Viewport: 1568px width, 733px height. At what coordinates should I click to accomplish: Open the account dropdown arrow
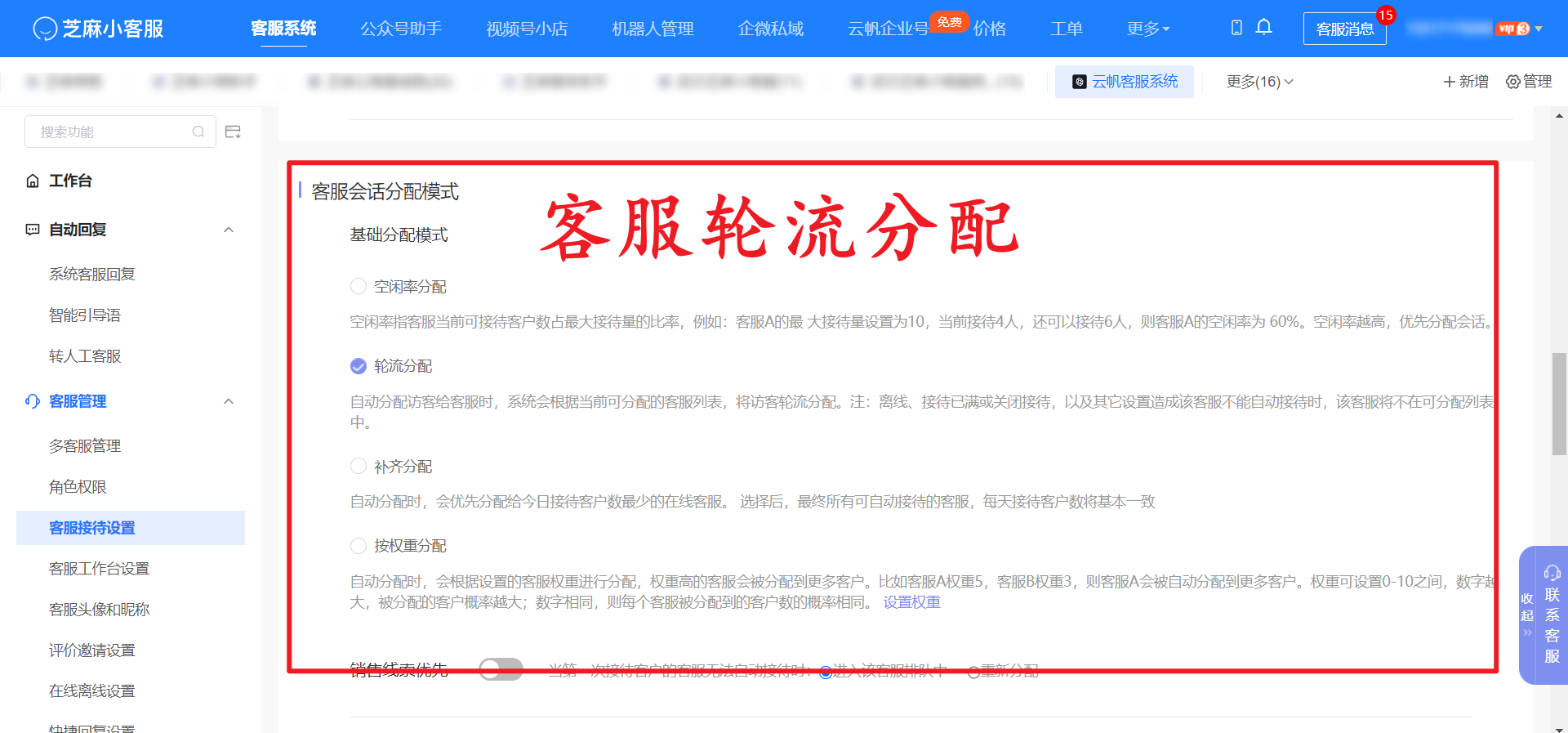coord(1539,29)
